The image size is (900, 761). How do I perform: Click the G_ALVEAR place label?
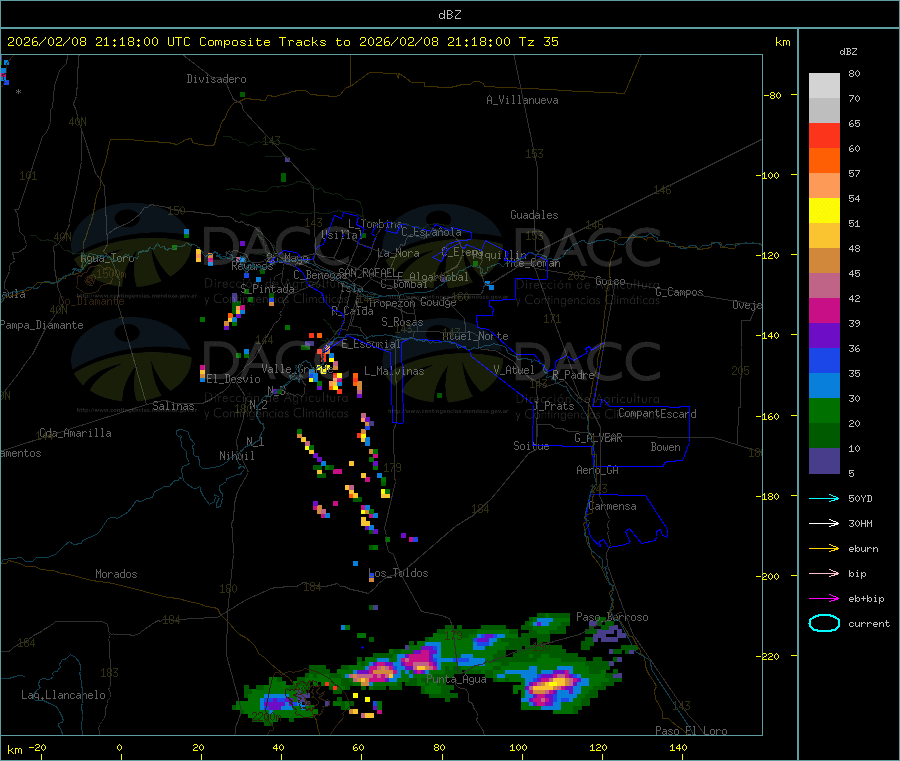click(x=599, y=438)
